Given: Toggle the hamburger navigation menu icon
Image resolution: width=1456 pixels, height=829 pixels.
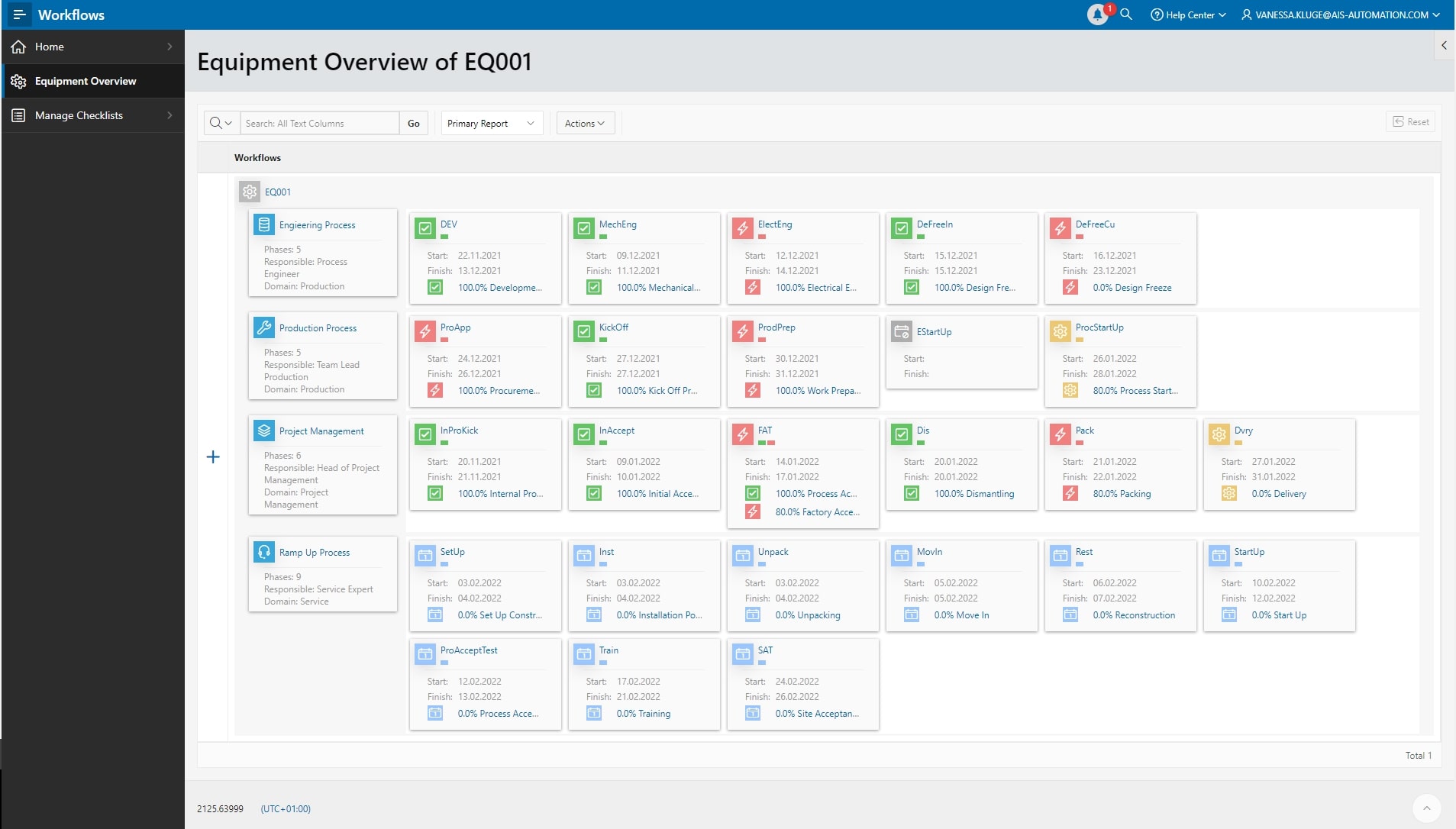Looking at the screenshot, I should pyautogui.click(x=19, y=15).
